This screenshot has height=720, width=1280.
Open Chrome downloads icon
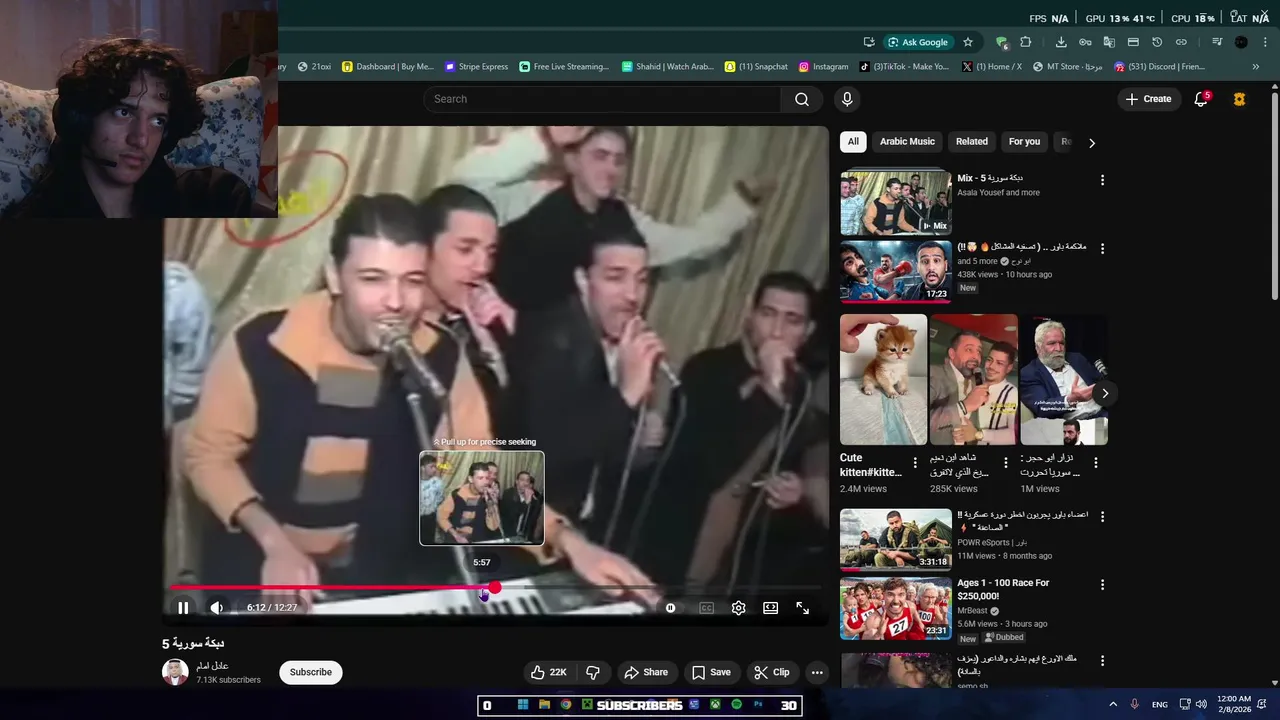(x=1061, y=42)
